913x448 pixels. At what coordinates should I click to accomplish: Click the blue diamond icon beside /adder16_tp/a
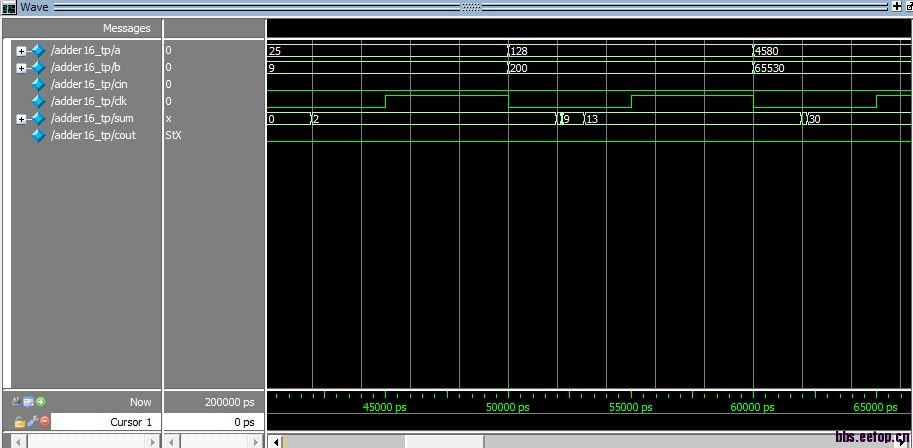tap(38, 51)
